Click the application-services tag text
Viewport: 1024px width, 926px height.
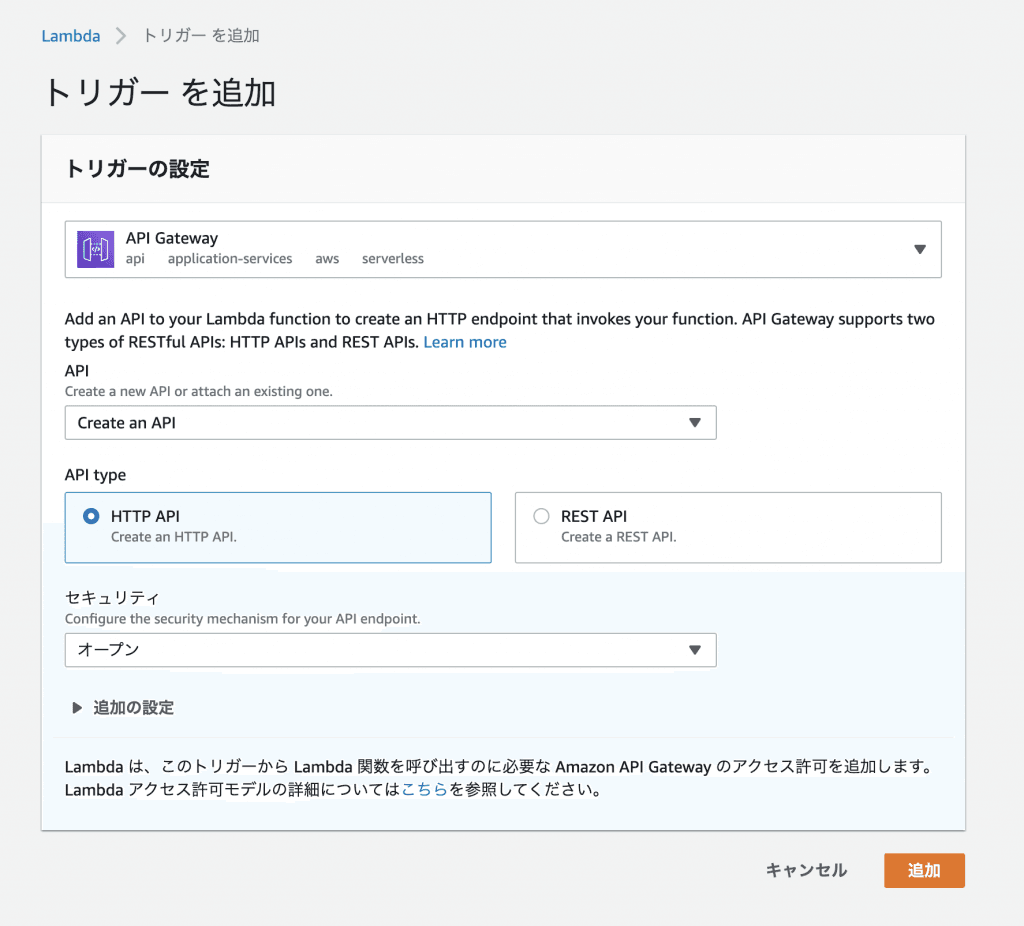230,259
